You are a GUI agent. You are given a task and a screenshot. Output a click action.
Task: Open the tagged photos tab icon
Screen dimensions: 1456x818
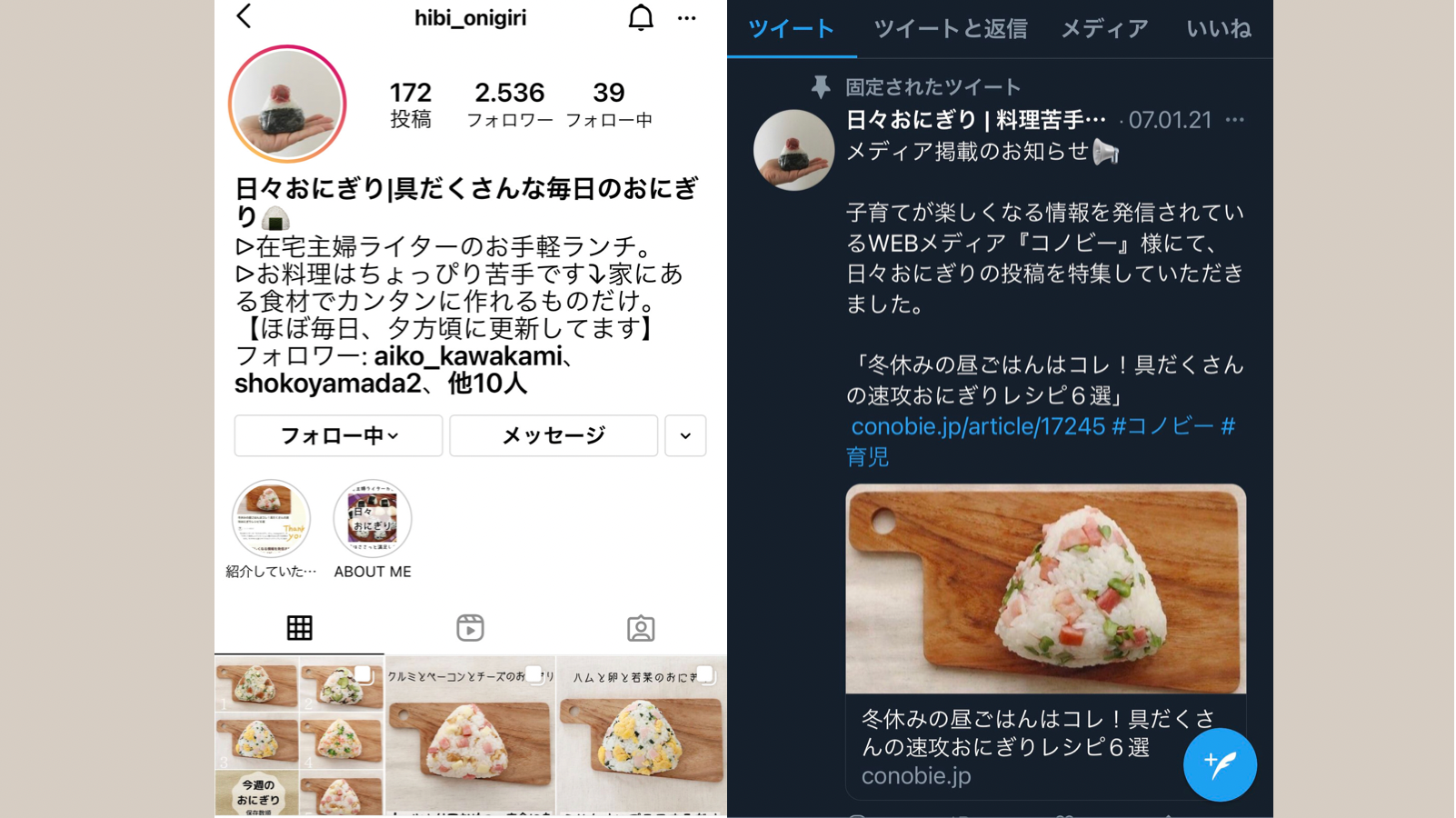click(x=641, y=628)
